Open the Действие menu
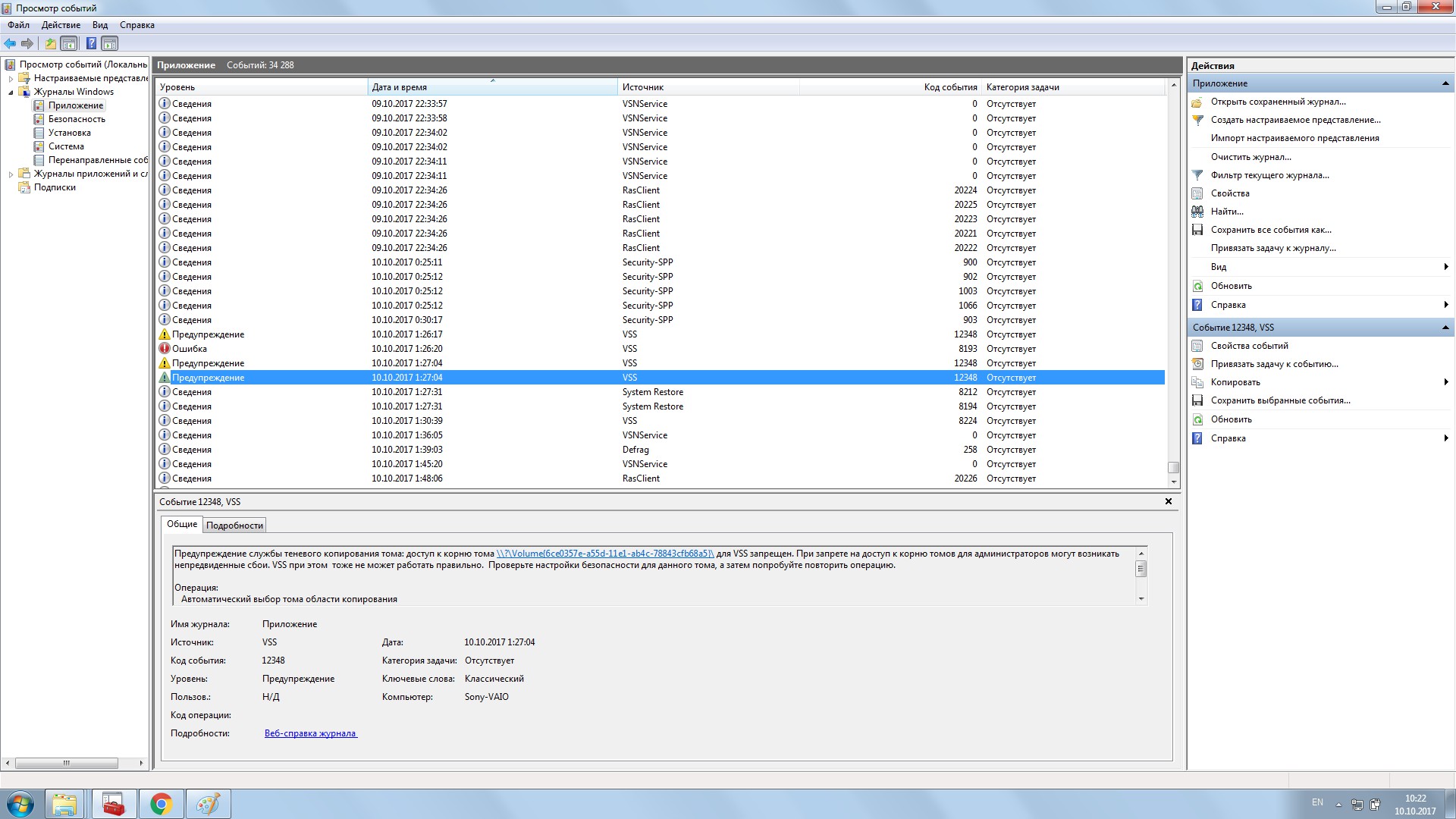This screenshot has height=819, width=1456. [61, 25]
